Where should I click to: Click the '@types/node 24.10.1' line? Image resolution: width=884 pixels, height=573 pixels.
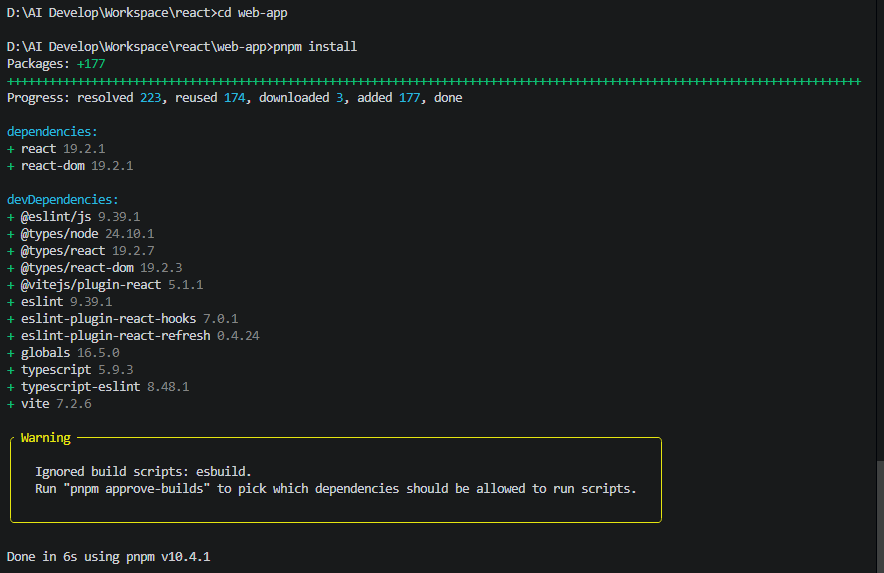tap(80, 233)
